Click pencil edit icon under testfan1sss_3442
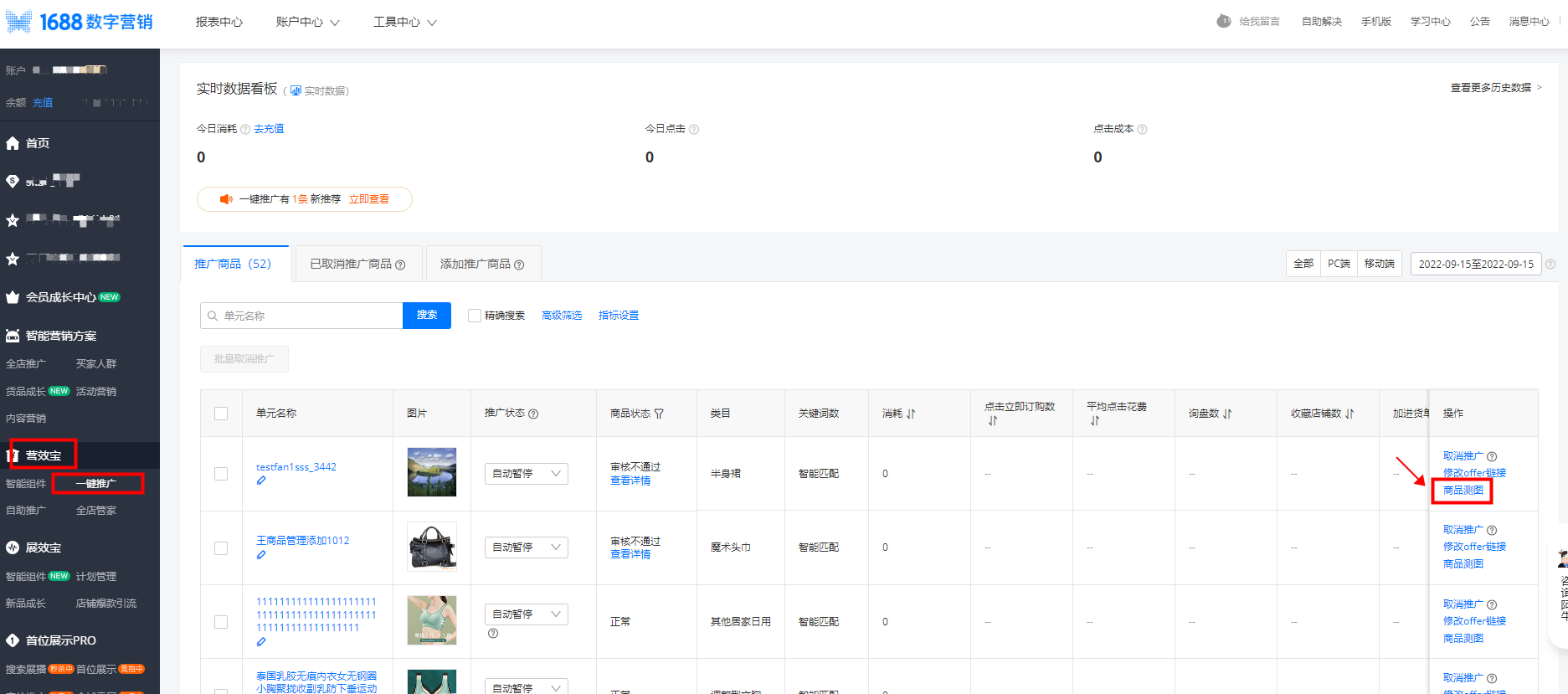The image size is (1568, 694). [x=261, y=481]
